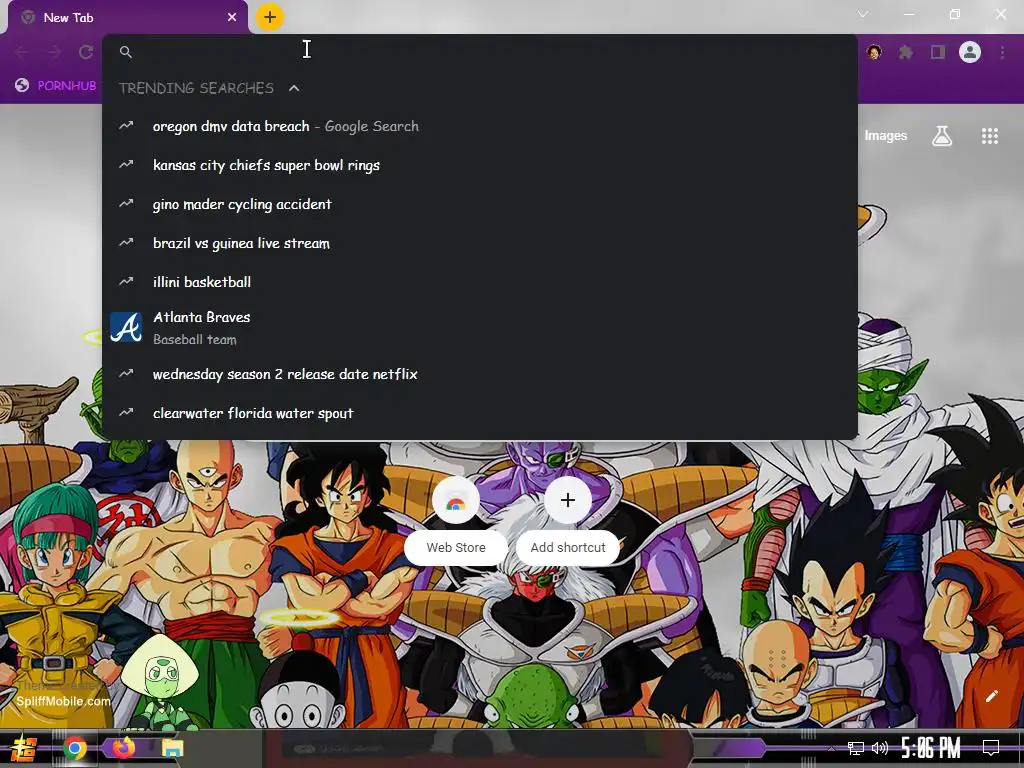
Task: Click the reload page icon
Action: (86, 52)
